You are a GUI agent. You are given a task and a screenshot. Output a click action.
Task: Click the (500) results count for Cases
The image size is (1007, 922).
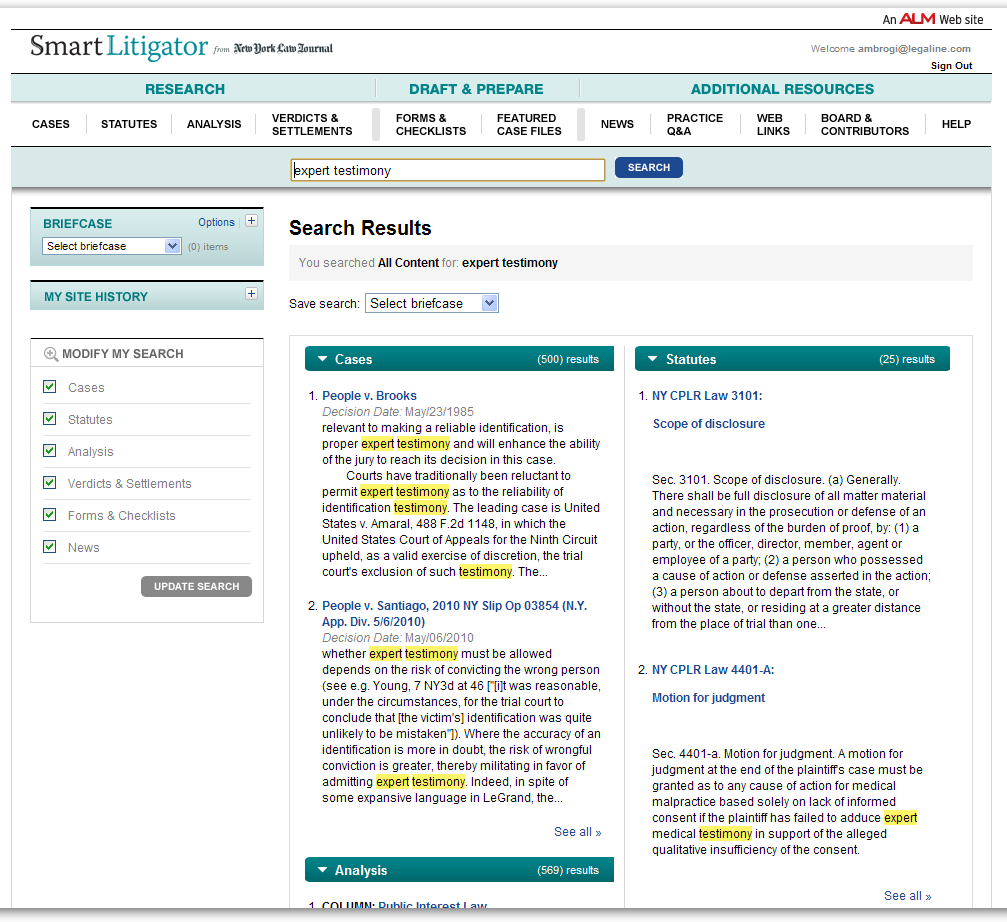(568, 360)
